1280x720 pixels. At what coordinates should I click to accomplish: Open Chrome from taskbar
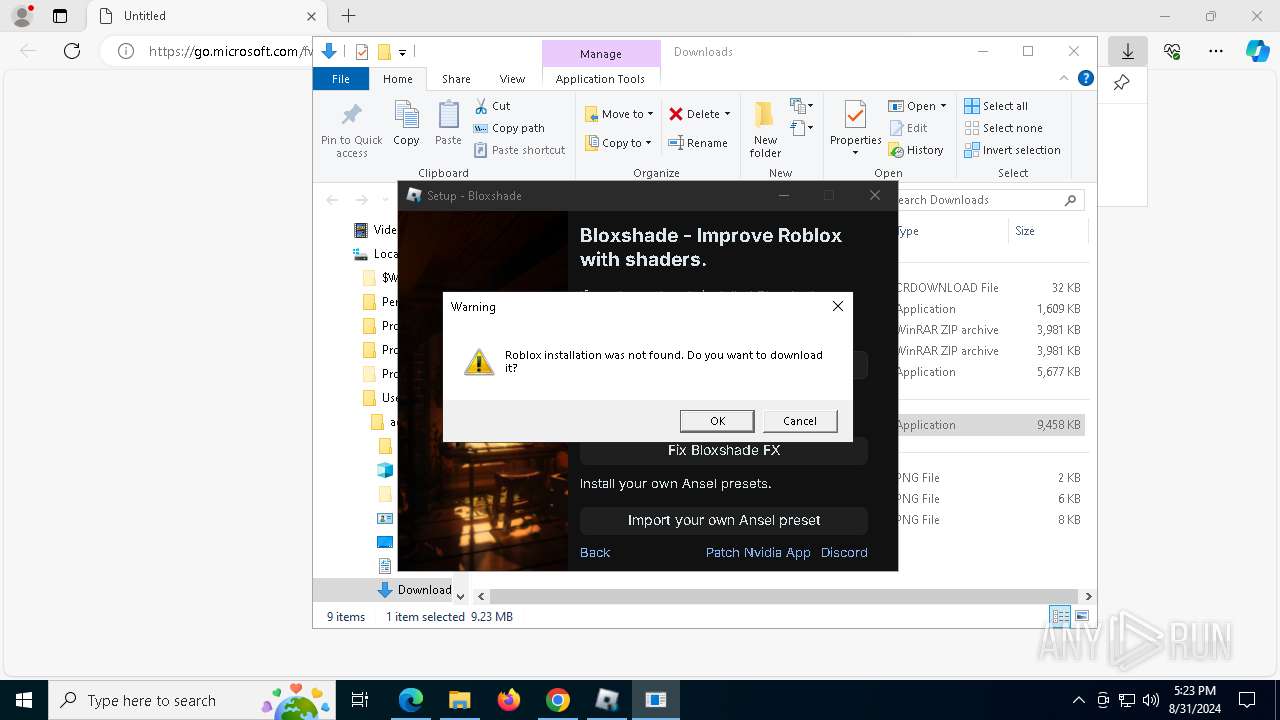click(558, 700)
